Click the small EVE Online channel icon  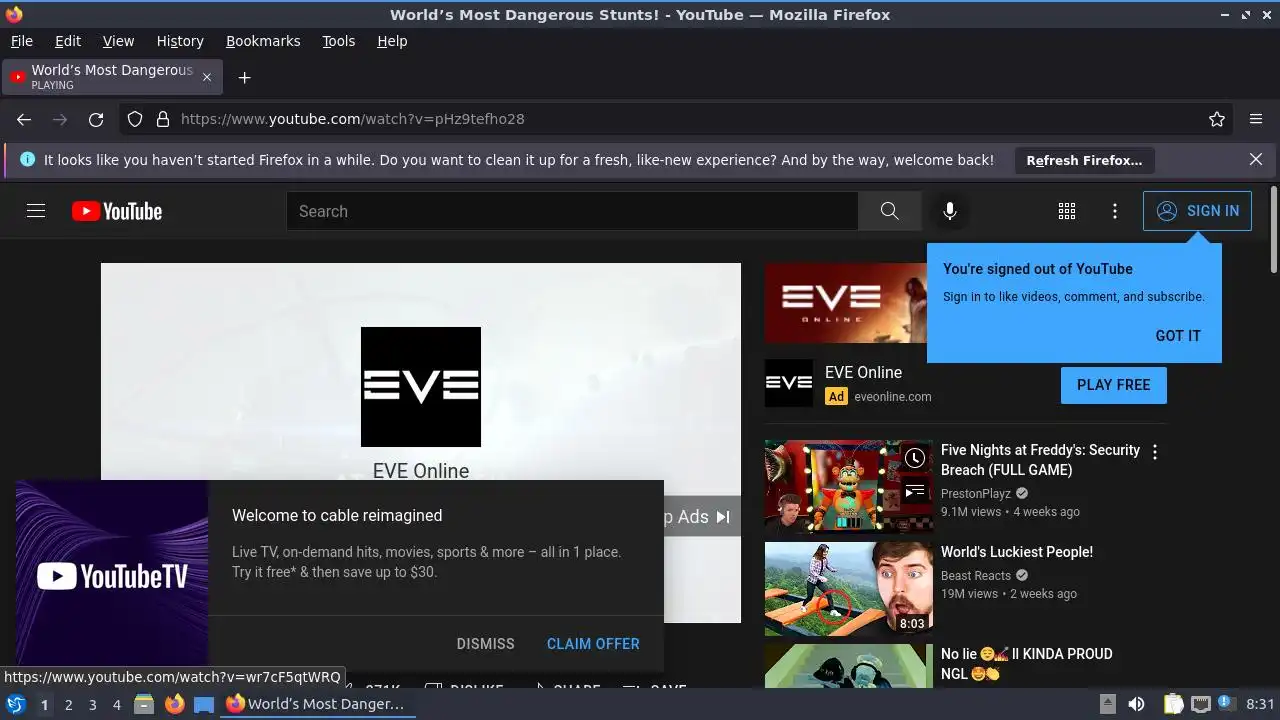[789, 384]
